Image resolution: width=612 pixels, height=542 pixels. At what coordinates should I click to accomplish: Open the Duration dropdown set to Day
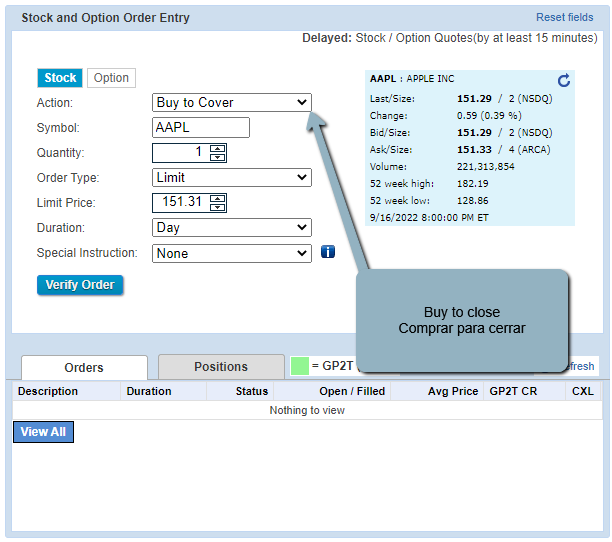(232, 228)
